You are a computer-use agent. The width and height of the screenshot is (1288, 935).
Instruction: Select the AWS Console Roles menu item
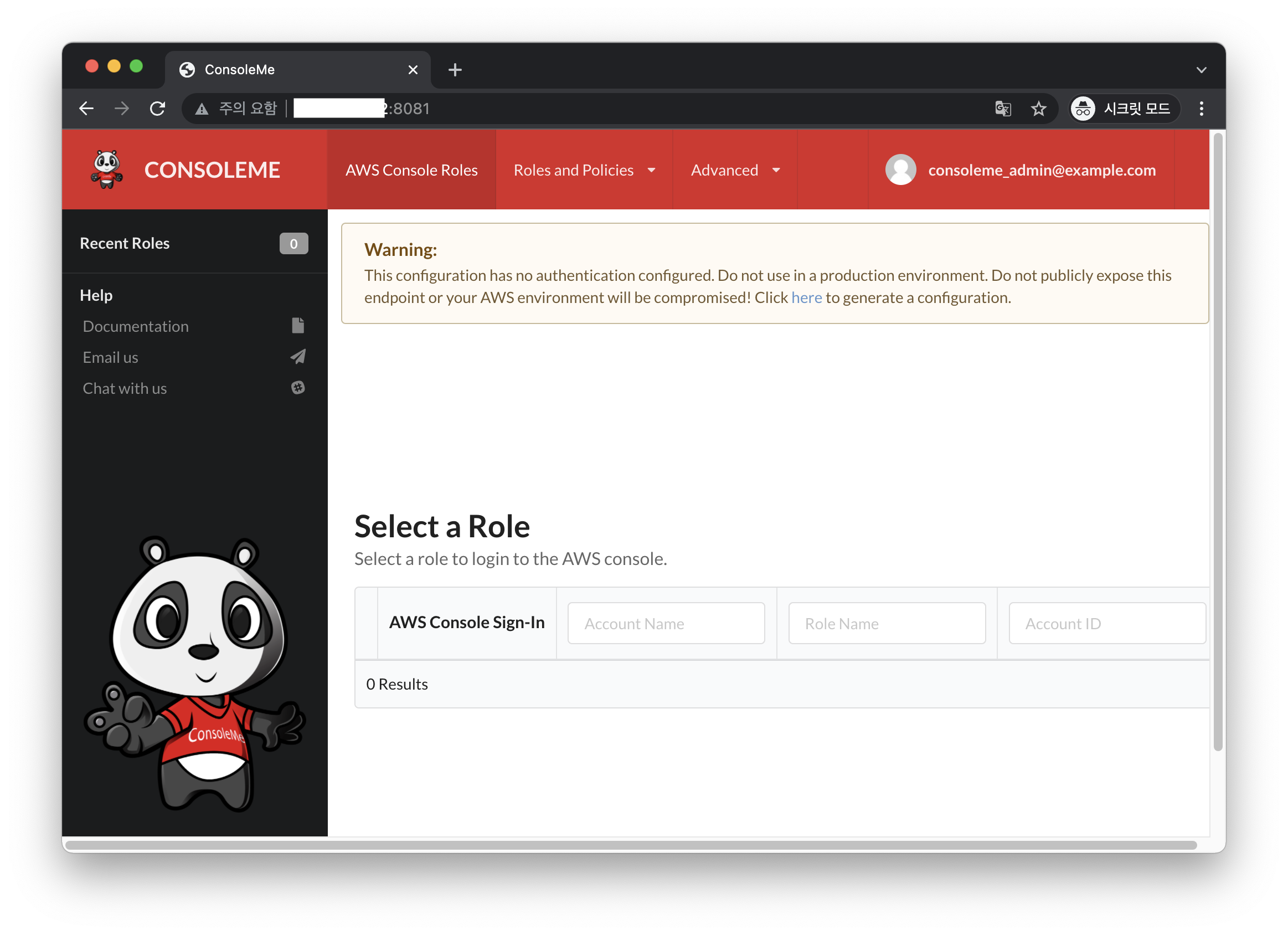411,170
